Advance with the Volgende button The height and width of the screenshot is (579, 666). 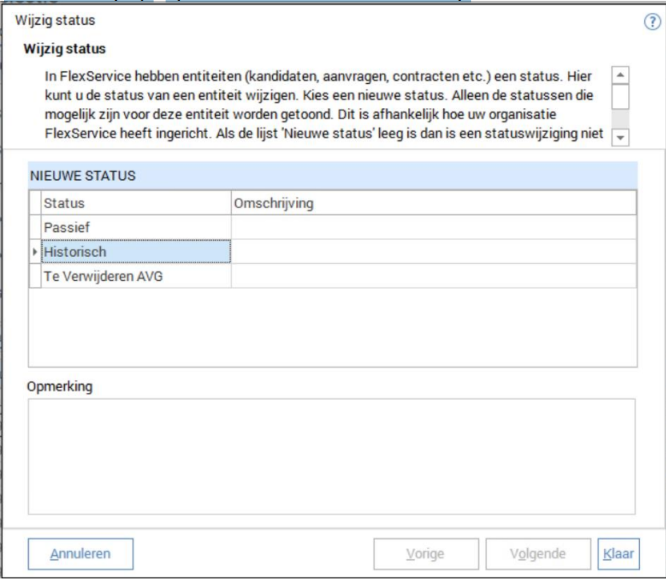pyautogui.click(x=538, y=553)
